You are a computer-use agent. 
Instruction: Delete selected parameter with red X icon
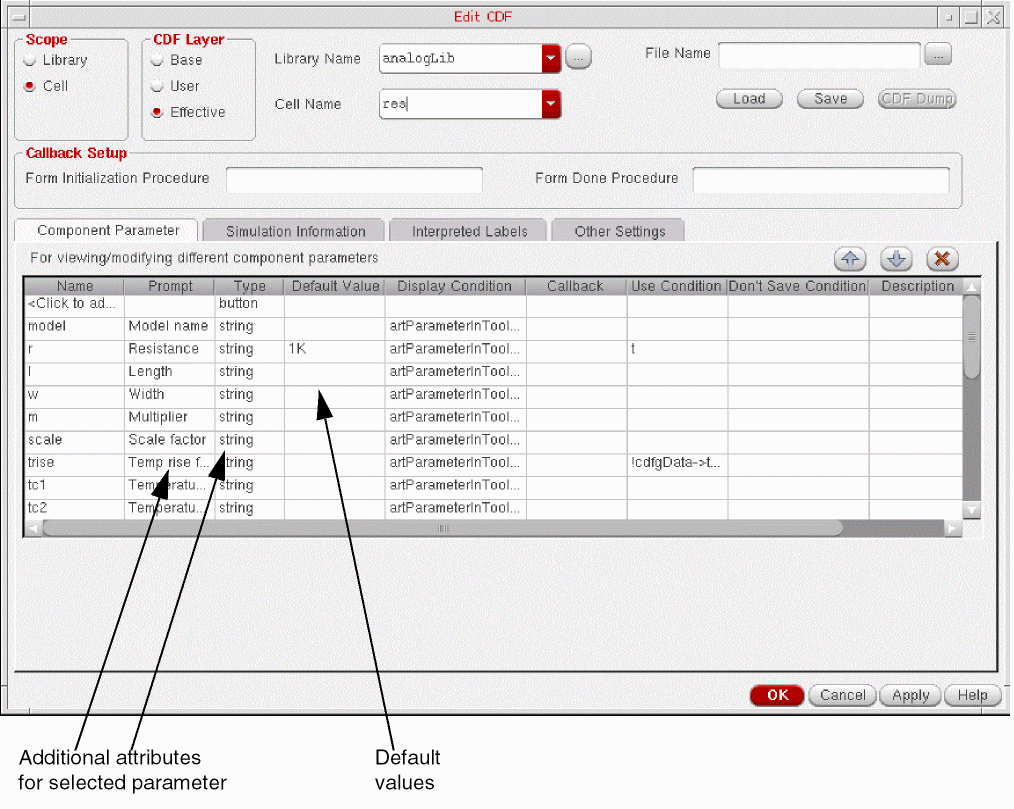pos(942,259)
